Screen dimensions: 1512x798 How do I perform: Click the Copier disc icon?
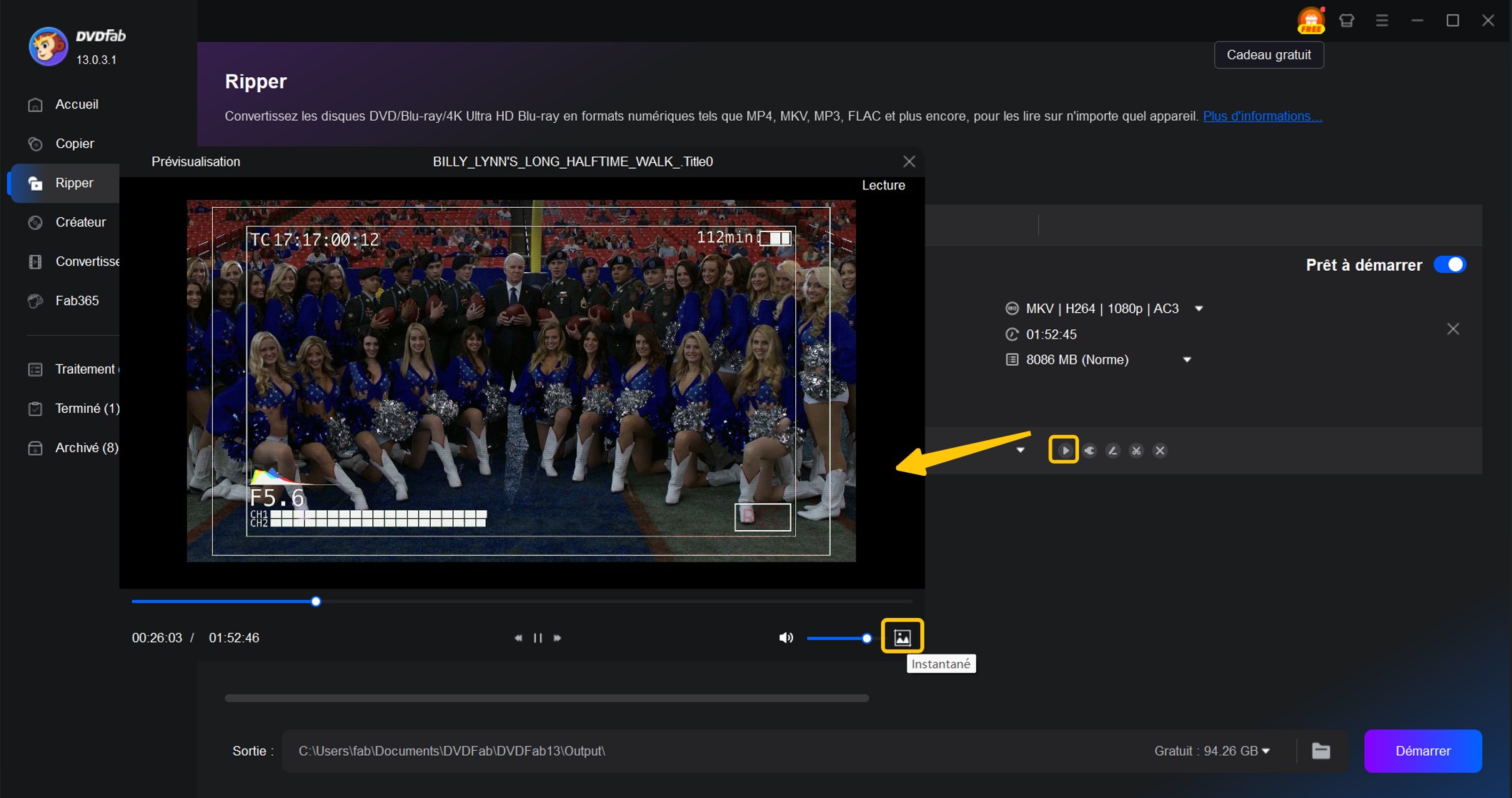click(35, 144)
